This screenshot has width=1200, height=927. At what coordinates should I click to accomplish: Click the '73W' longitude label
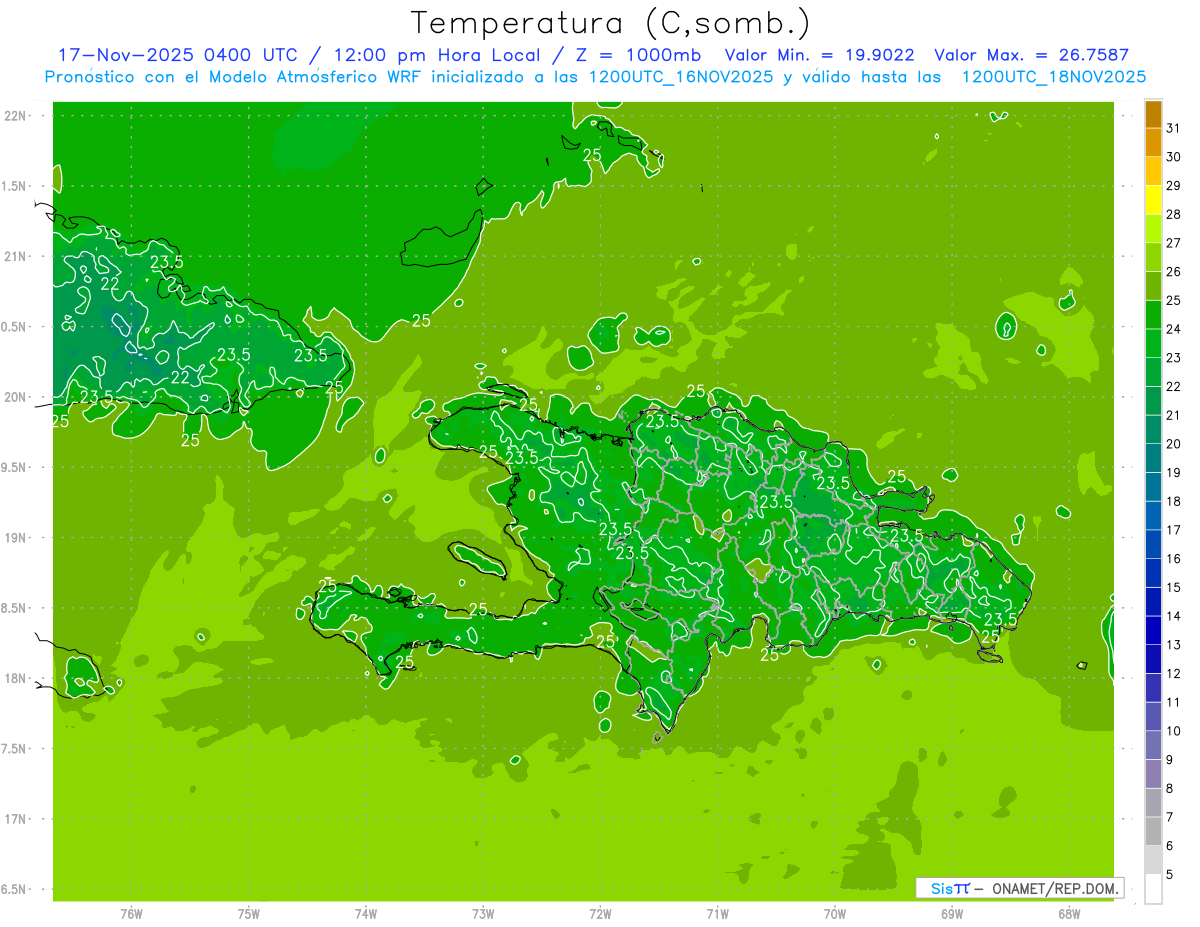point(483,913)
